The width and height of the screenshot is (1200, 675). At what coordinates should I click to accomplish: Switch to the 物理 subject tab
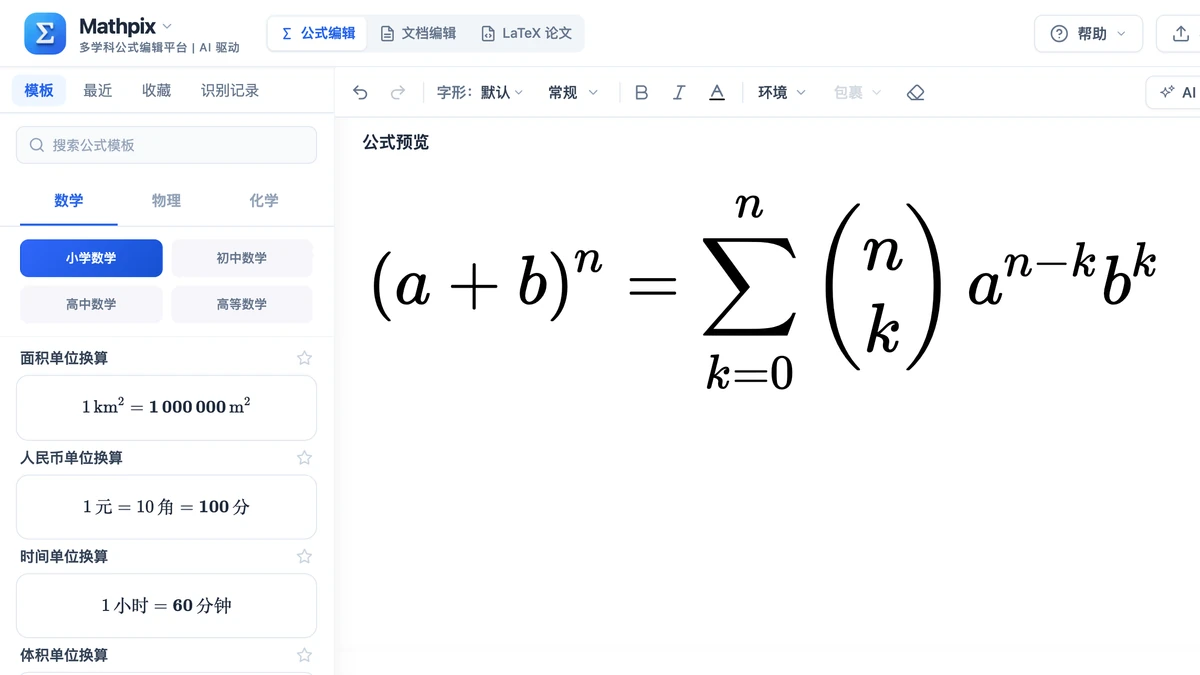pos(166,201)
